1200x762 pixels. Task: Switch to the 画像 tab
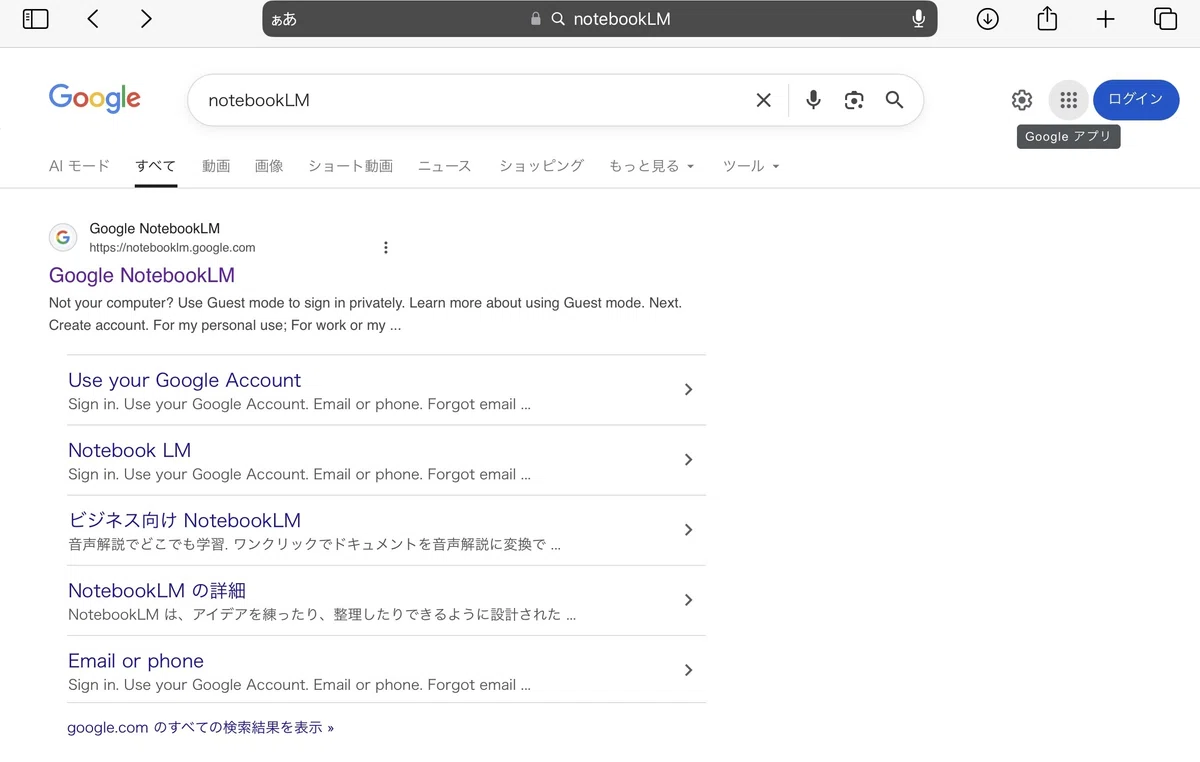tap(269, 166)
